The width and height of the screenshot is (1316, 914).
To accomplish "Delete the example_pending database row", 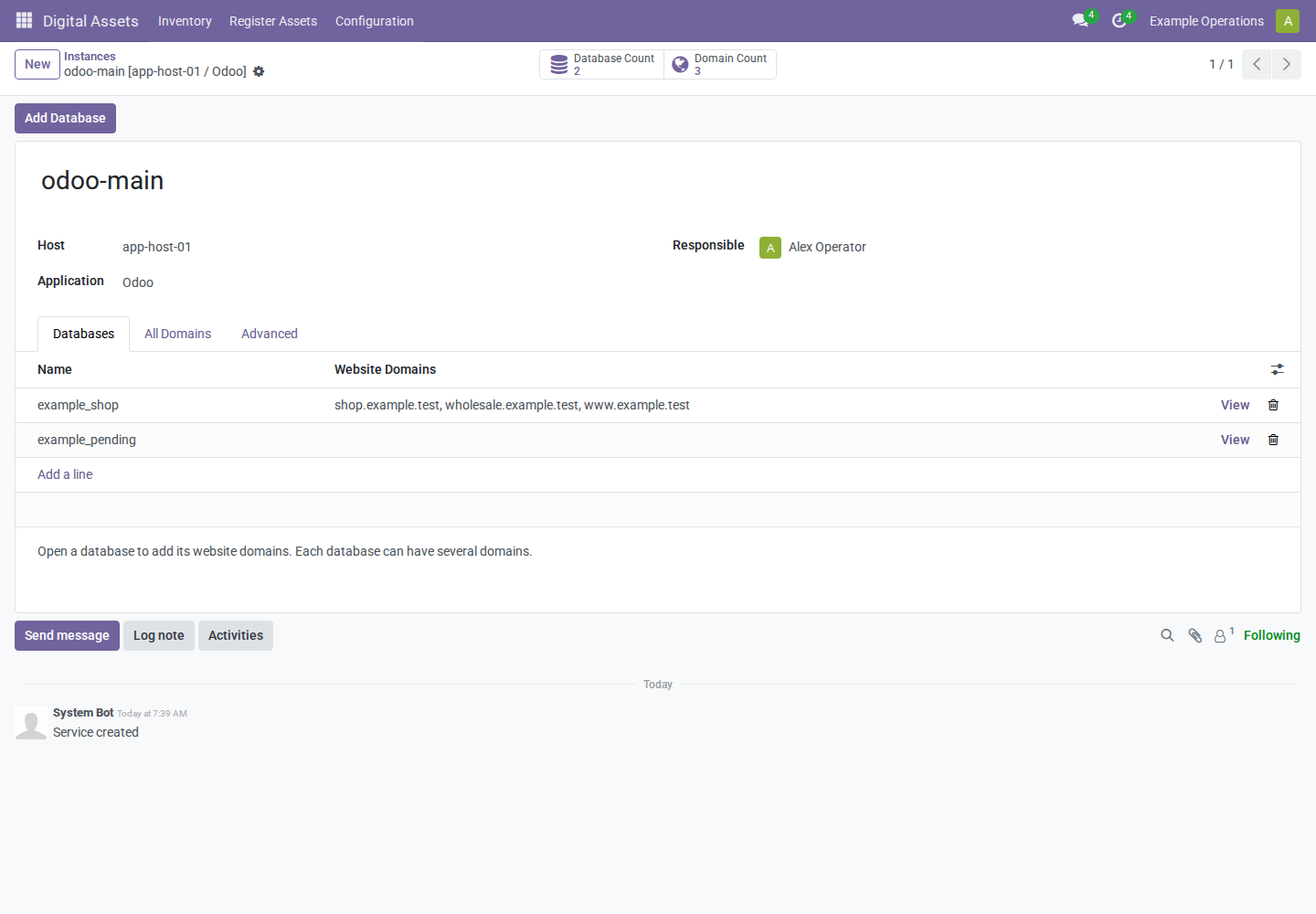I will point(1273,440).
